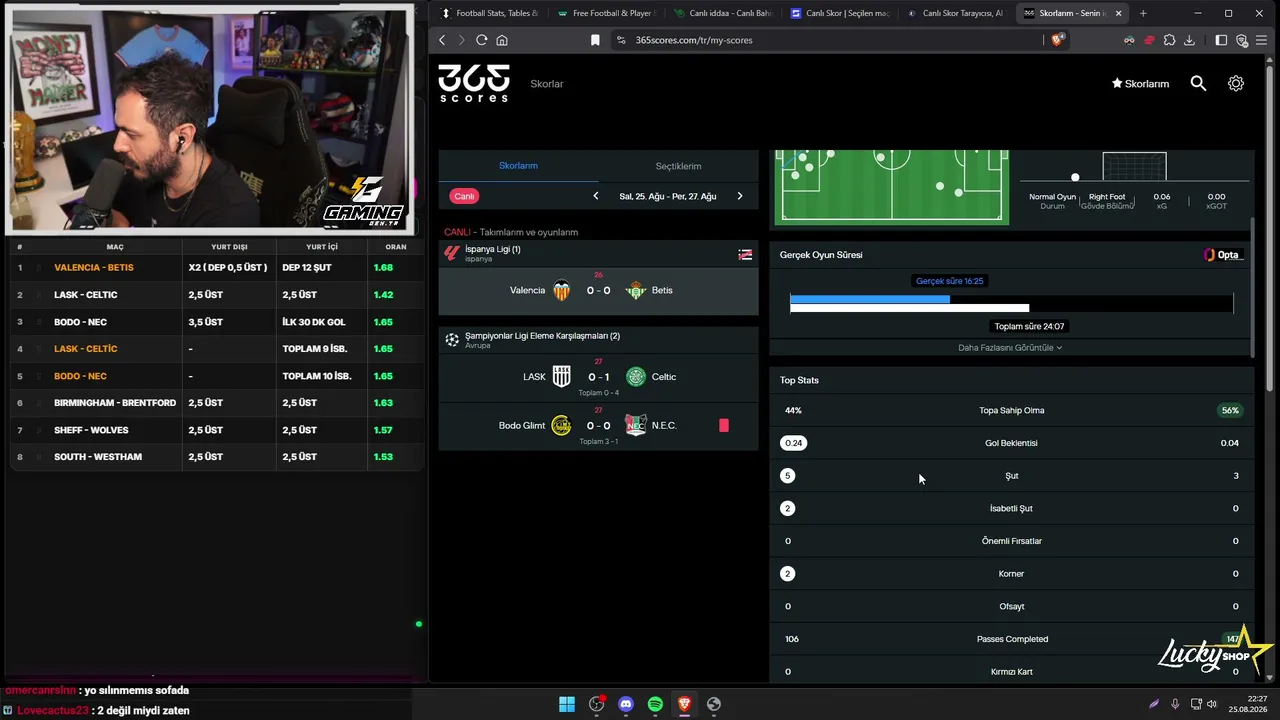The width and height of the screenshot is (1280, 720).
Task: Click VALENCIA - BETIS in the bet table
Action: [x=94, y=268]
